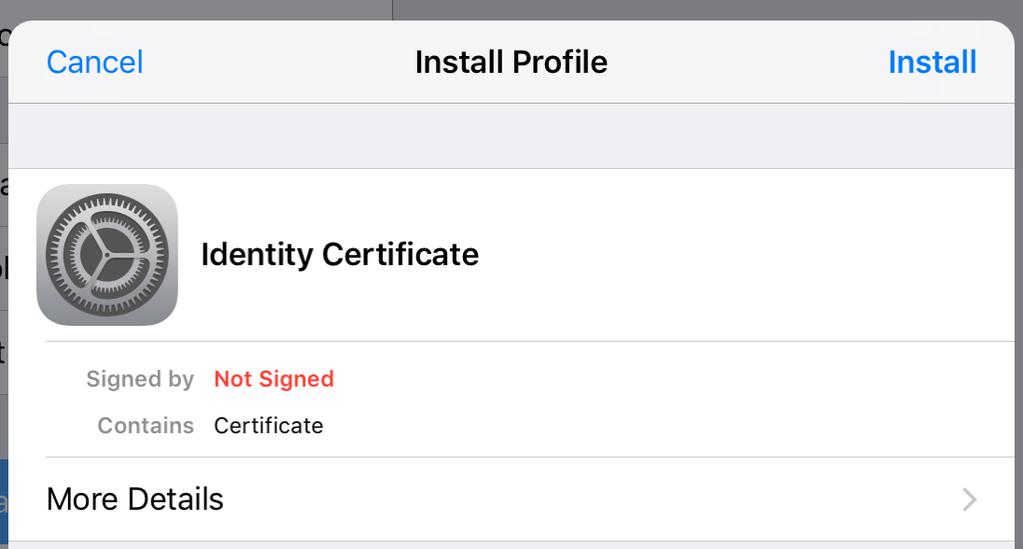Tap the empty middle of More Details row
Viewport: 1023px width, 549px height.
(x=587, y=499)
